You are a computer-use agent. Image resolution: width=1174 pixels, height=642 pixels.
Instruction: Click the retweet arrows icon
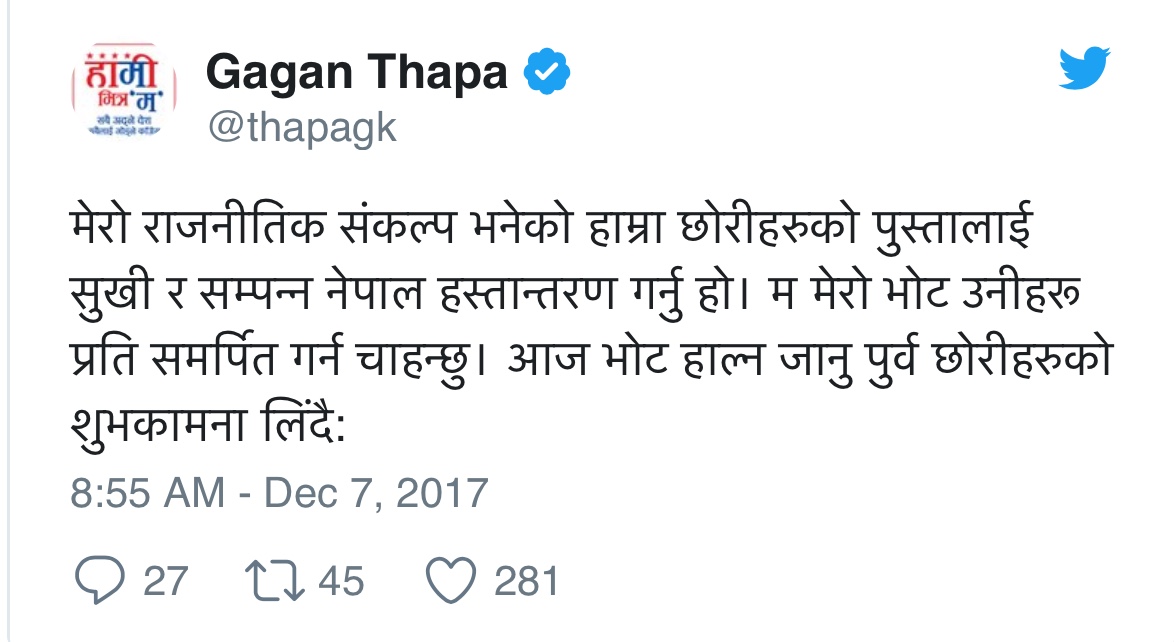pyautogui.click(x=272, y=581)
